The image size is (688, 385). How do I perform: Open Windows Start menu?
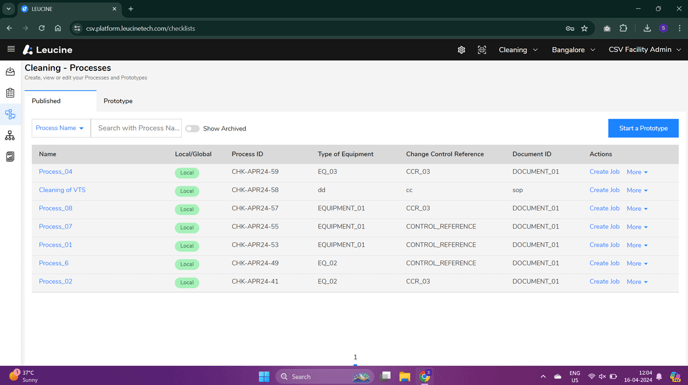coord(264,377)
